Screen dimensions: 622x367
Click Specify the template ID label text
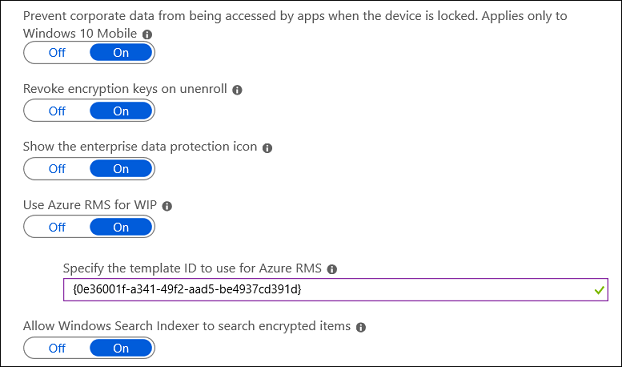(192, 269)
